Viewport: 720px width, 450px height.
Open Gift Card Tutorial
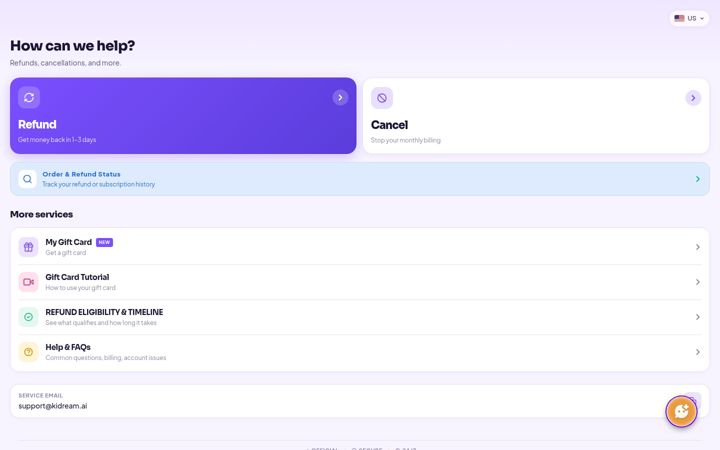tap(360, 282)
